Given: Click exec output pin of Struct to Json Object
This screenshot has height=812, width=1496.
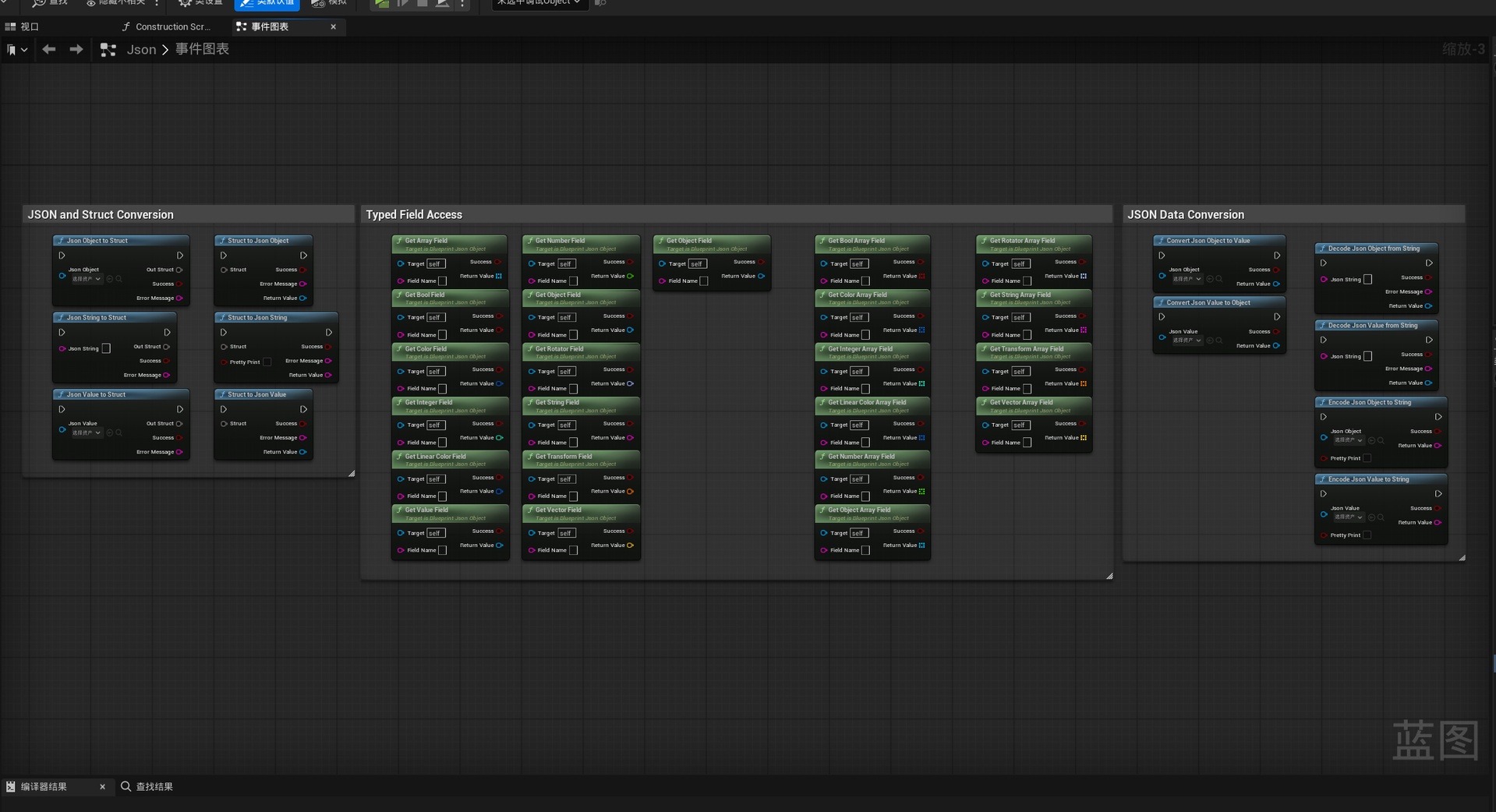Looking at the screenshot, I should (x=303, y=256).
